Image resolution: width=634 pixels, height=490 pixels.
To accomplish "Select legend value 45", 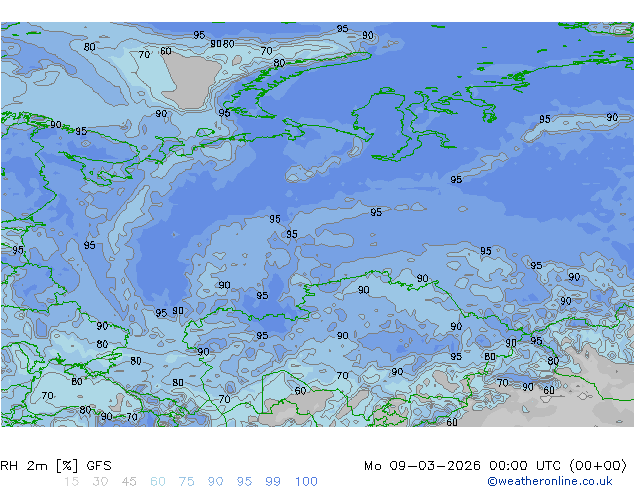I will coord(129,481).
